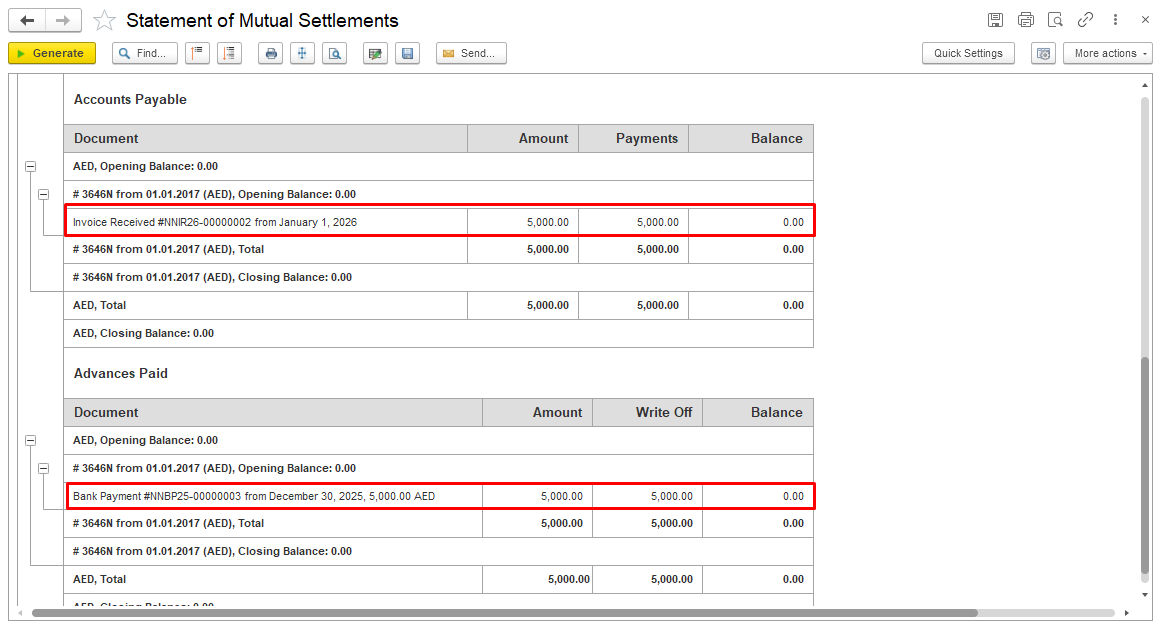Collapse all groups toolbar icon
This screenshot has height=627, width=1170.
click(x=197, y=53)
